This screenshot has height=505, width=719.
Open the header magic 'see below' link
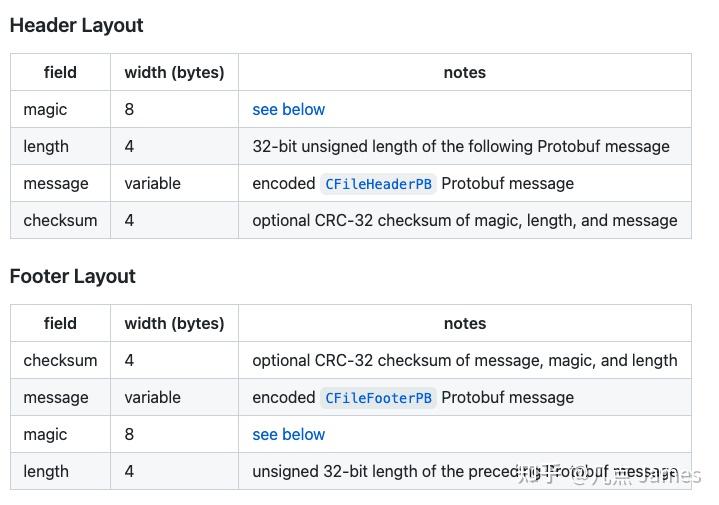point(288,109)
